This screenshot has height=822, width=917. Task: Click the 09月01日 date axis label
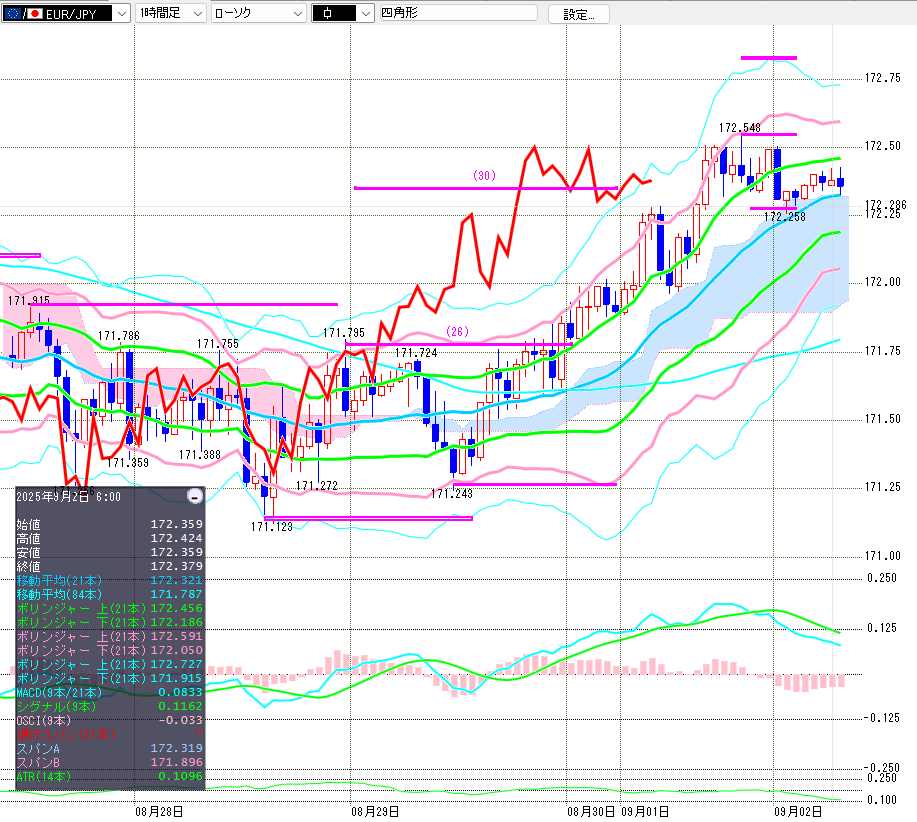tap(645, 812)
